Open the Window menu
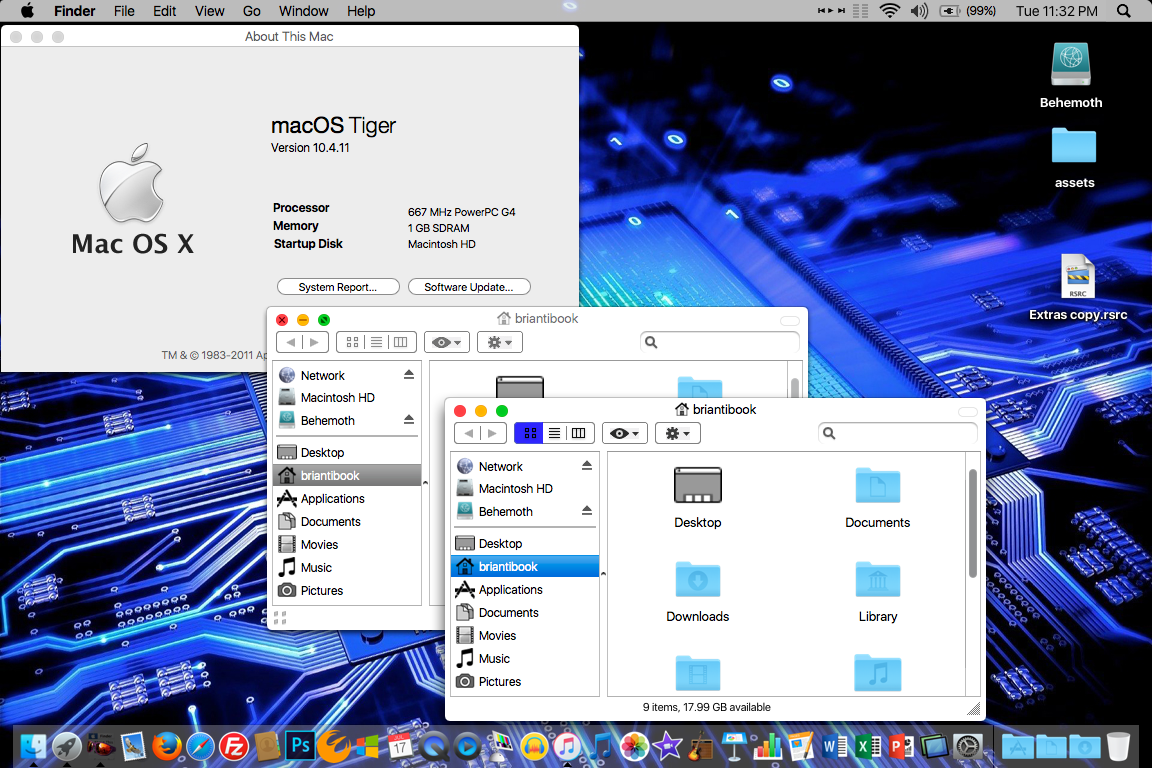This screenshot has height=768, width=1152. 303,11
